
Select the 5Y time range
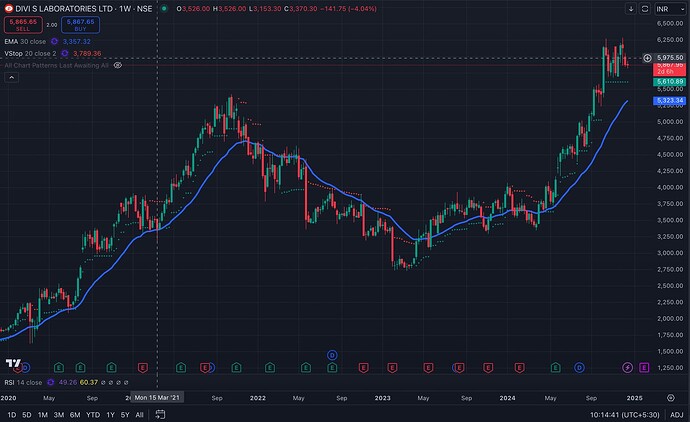click(125, 415)
